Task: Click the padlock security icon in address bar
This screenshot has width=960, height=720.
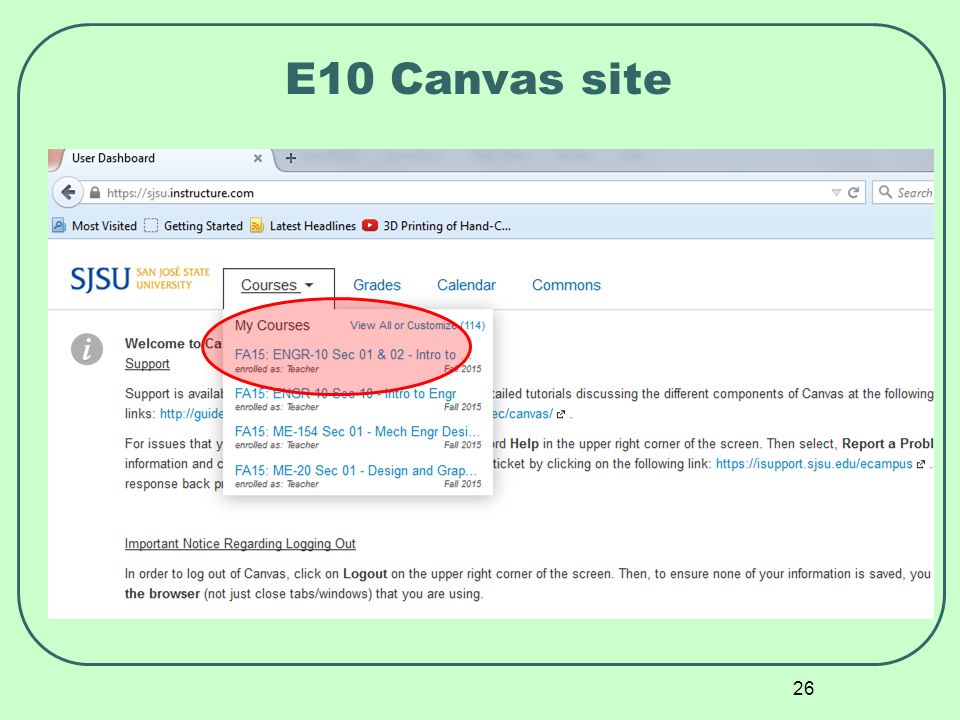Action: tap(95, 193)
